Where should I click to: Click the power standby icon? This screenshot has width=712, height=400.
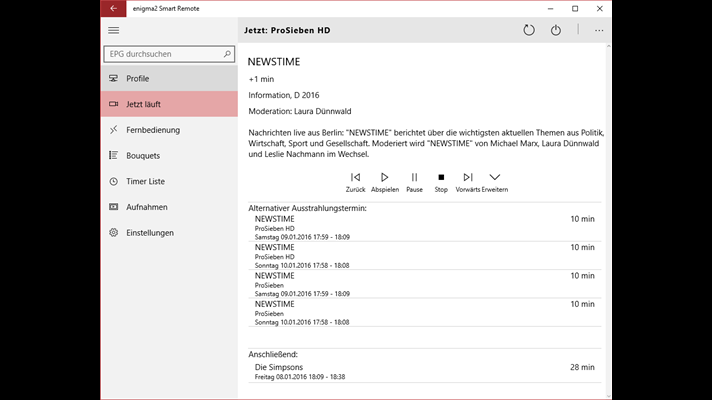(556, 30)
